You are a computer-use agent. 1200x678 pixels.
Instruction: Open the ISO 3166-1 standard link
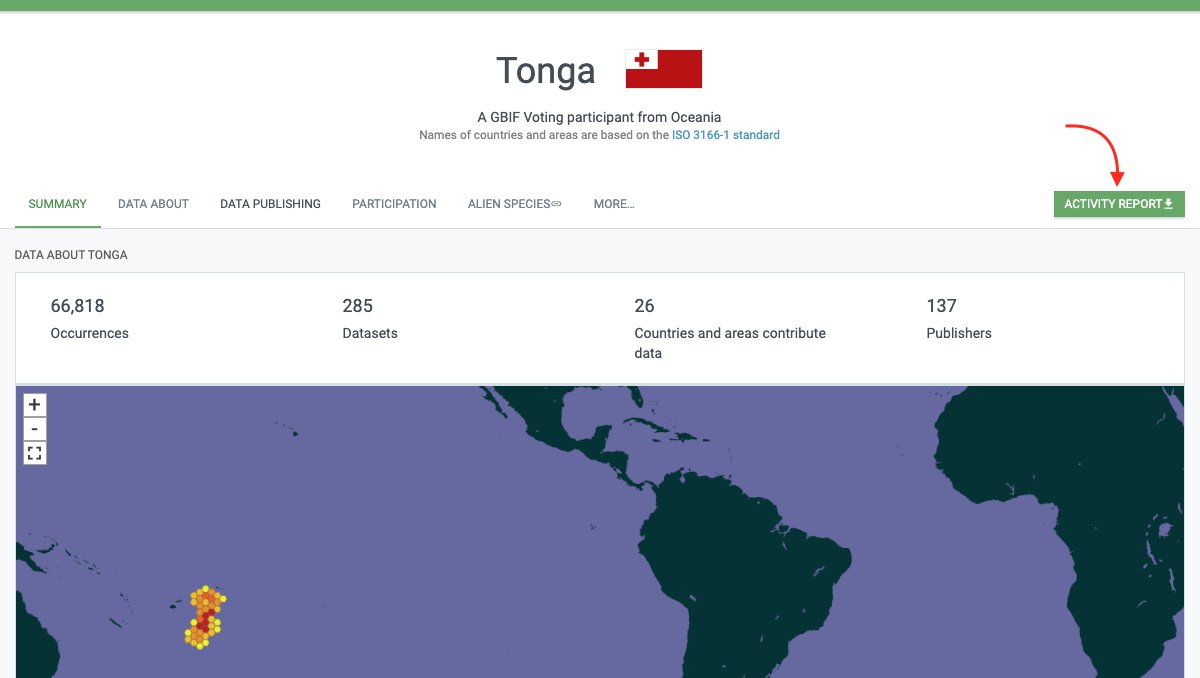point(726,135)
